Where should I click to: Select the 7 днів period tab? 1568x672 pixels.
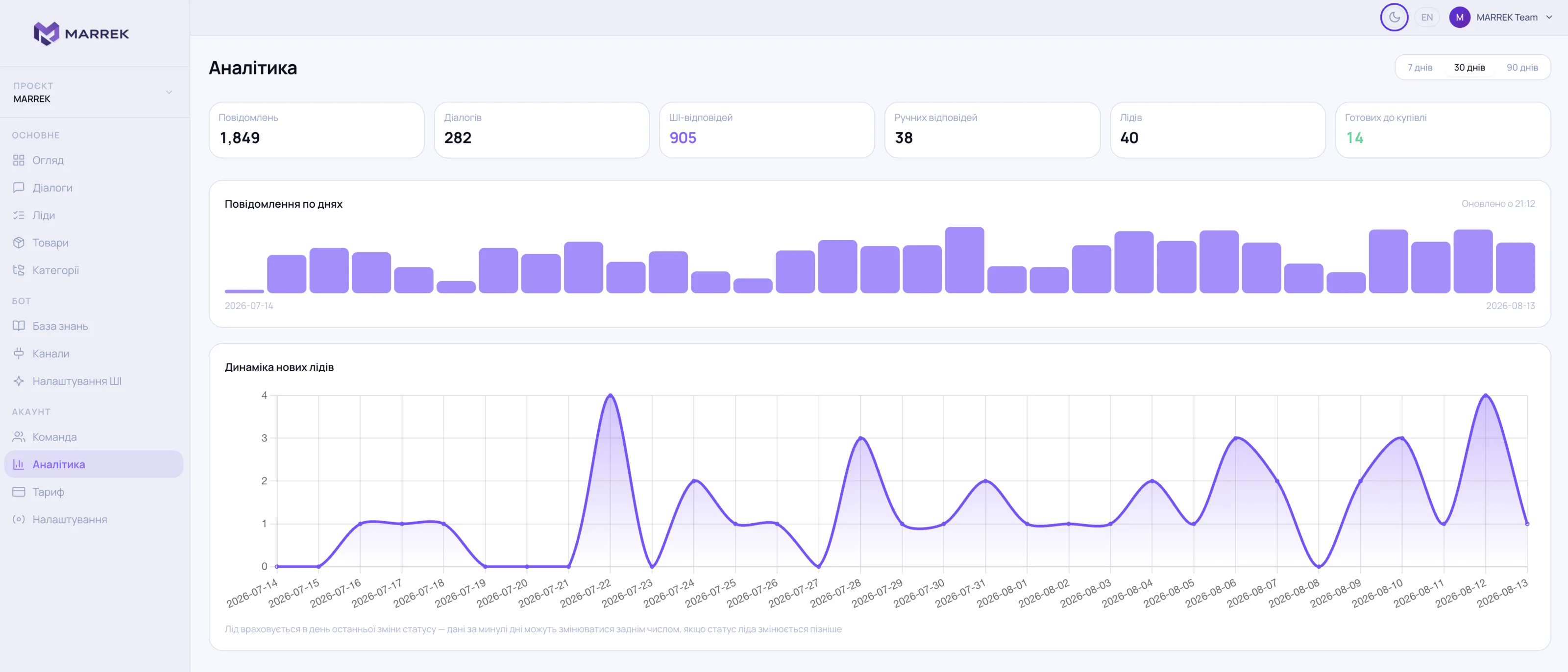pyautogui.click(x=1420, y=68)
